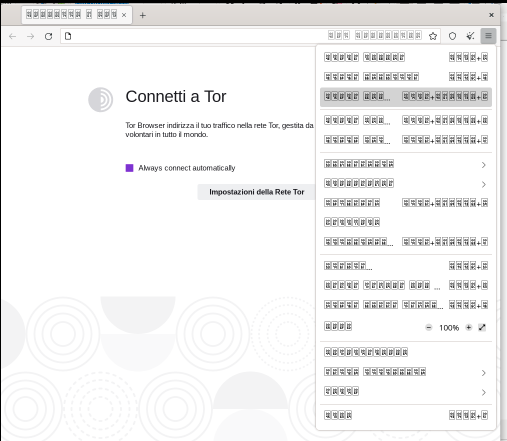507x441 pixels.
Task: Enable Always connect automatically checkbox
Action: (129, 168)
